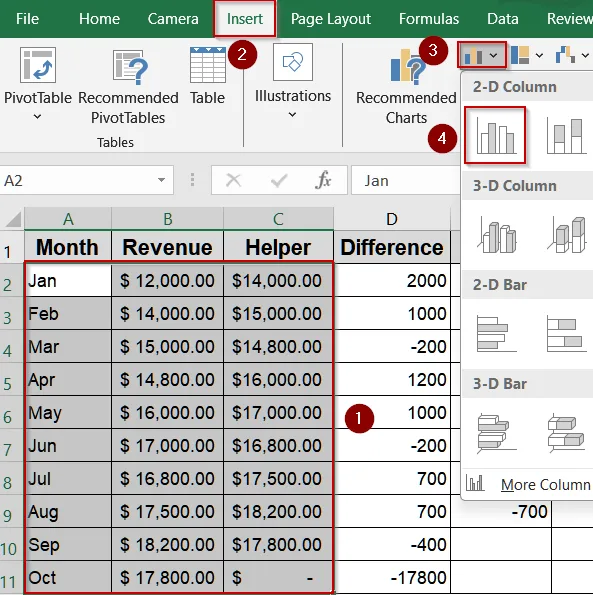
Task: Click the formula bar showing Jan
Action: [405, 180]
